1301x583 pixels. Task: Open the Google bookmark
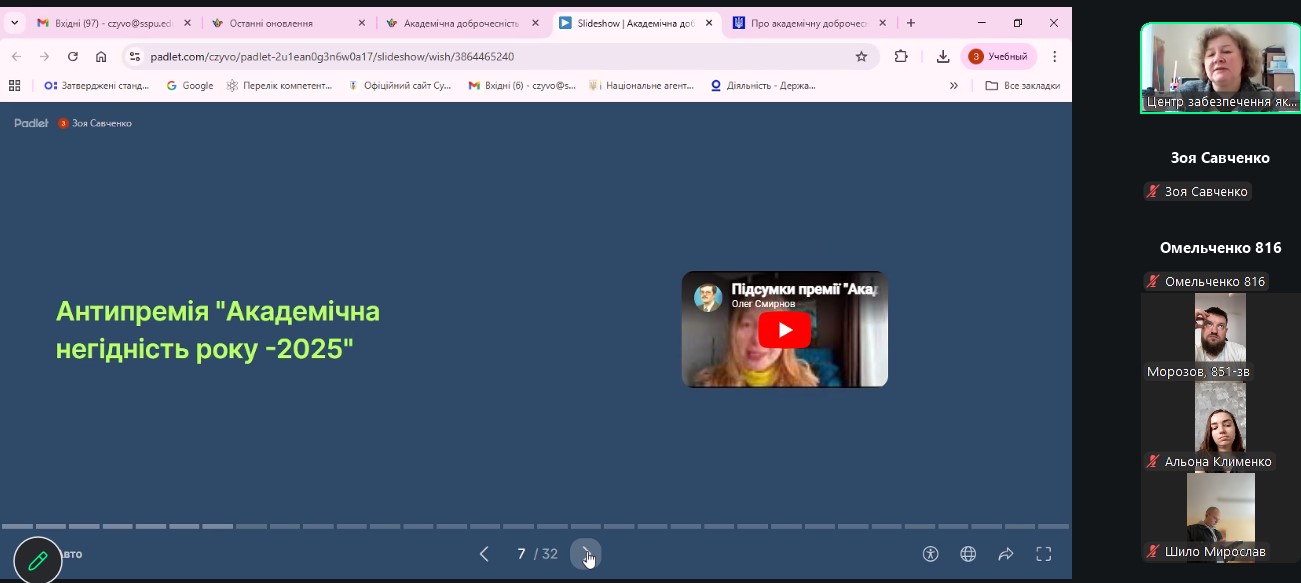[189, 86]
